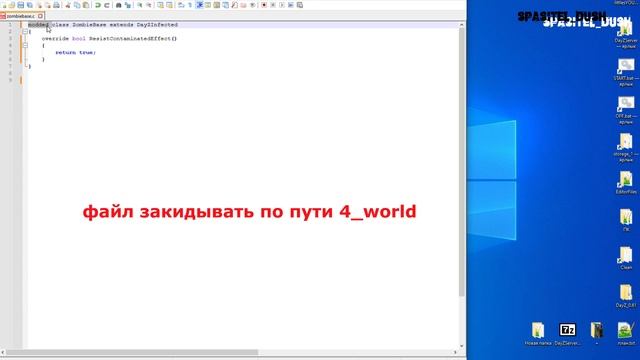The image size is (640, 360).
Task: Open a file with the Open toolbar icon
Action: [11, 5]
